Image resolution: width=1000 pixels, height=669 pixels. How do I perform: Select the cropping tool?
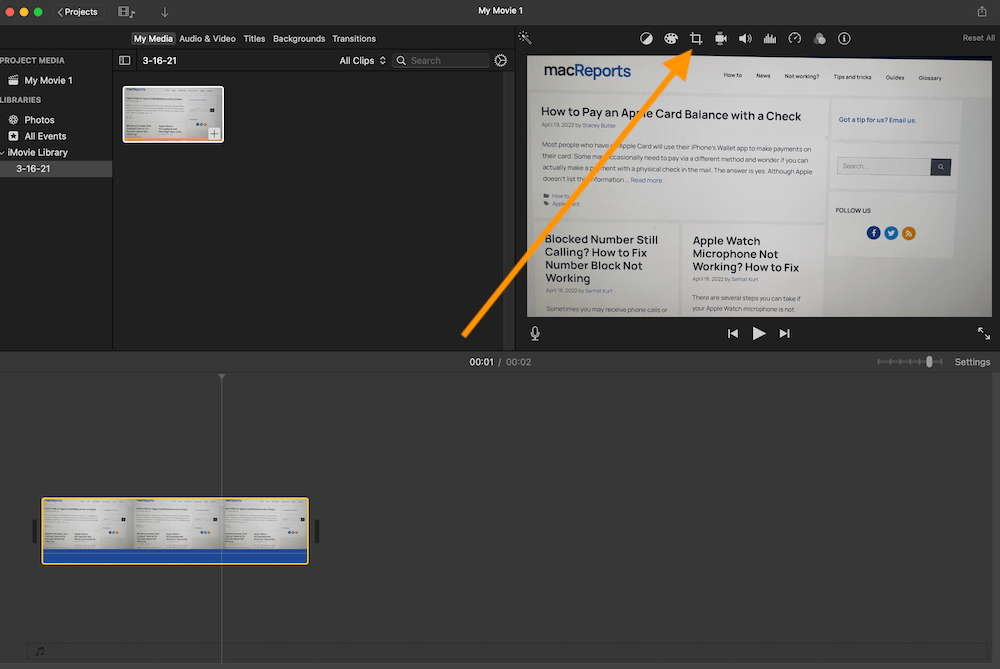pos(696,38)
